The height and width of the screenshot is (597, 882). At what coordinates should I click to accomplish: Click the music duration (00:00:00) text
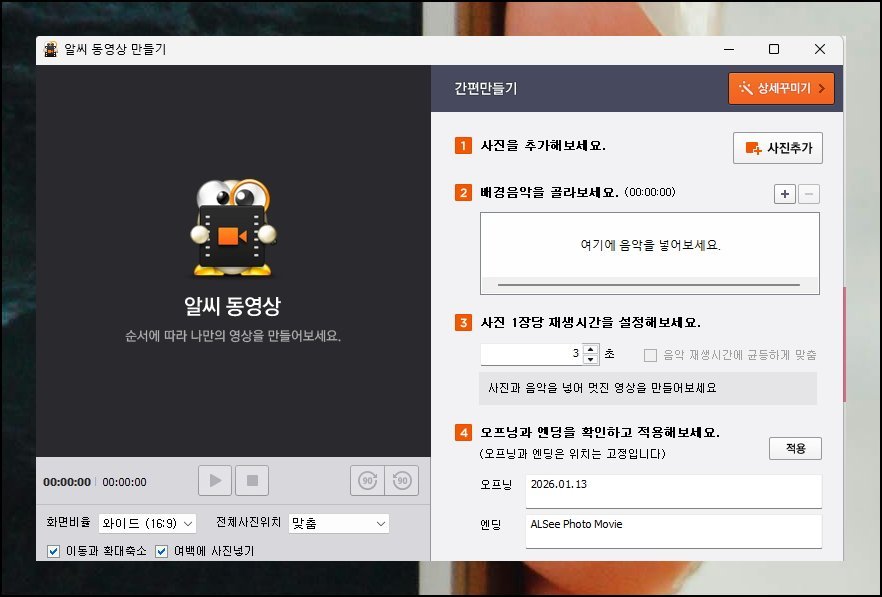pos(650,192)
